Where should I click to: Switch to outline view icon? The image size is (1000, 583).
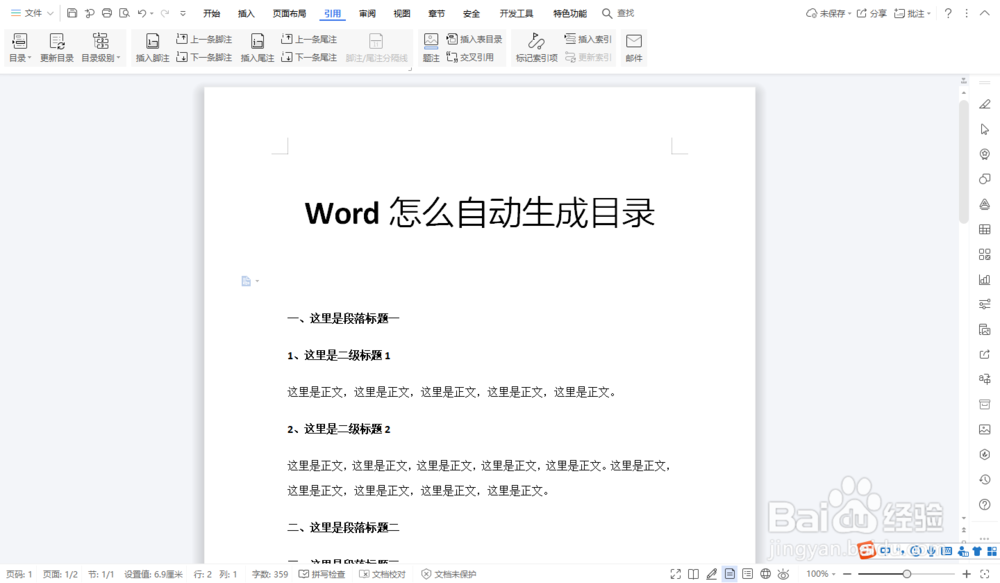point(747,574)
